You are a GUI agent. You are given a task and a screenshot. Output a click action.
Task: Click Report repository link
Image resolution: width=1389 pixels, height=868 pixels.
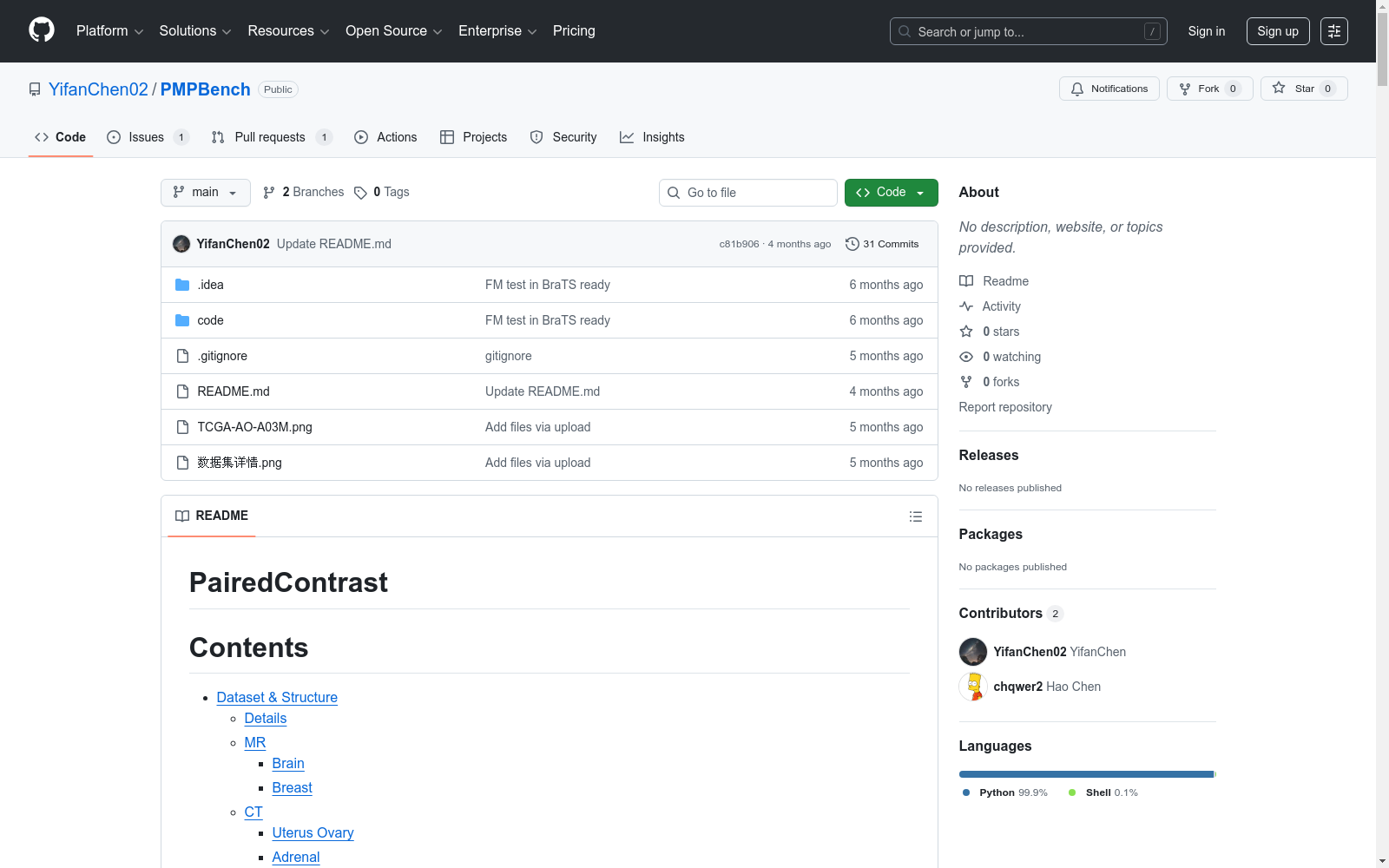1005,407
